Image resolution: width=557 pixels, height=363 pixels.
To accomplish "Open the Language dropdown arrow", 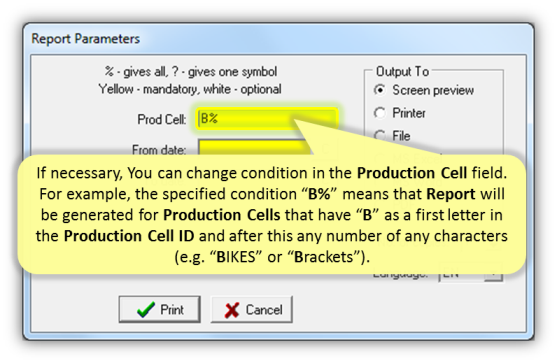I will click(494, 272).
